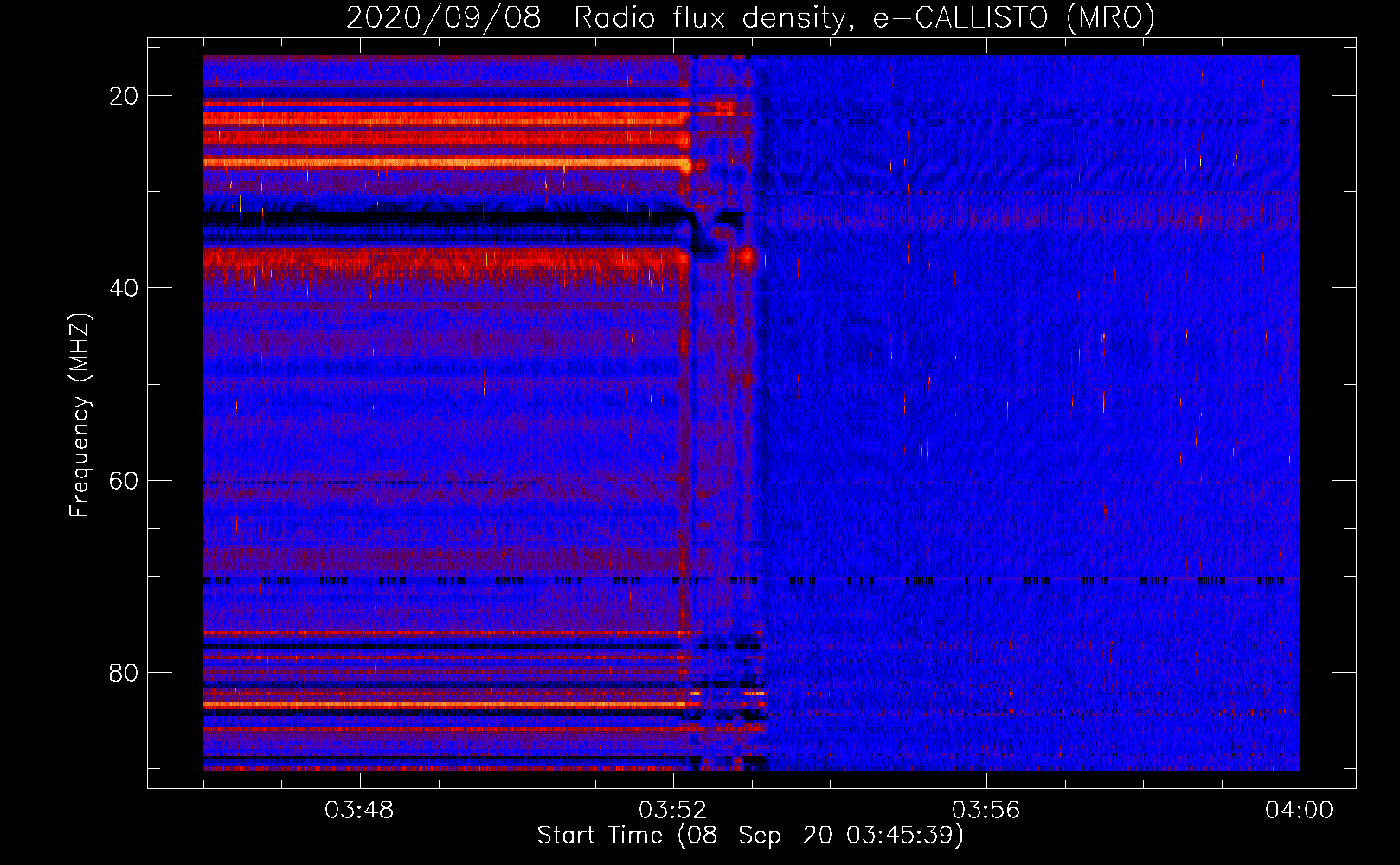Click the 40 frequency tick label
1400x865 pixels.
124,288
